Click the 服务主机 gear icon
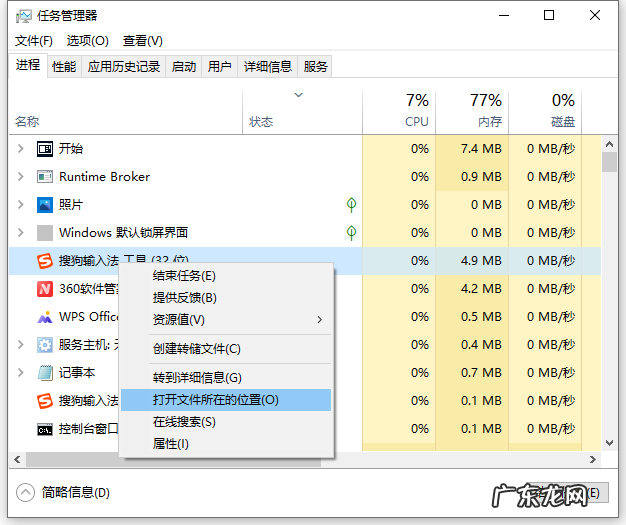 tap(45, 345)
